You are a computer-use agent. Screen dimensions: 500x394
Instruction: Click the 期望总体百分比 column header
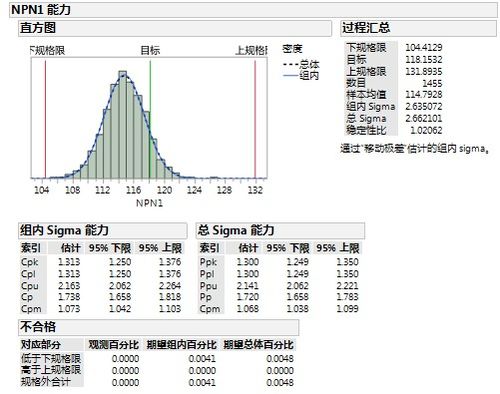tap(258, 345)
